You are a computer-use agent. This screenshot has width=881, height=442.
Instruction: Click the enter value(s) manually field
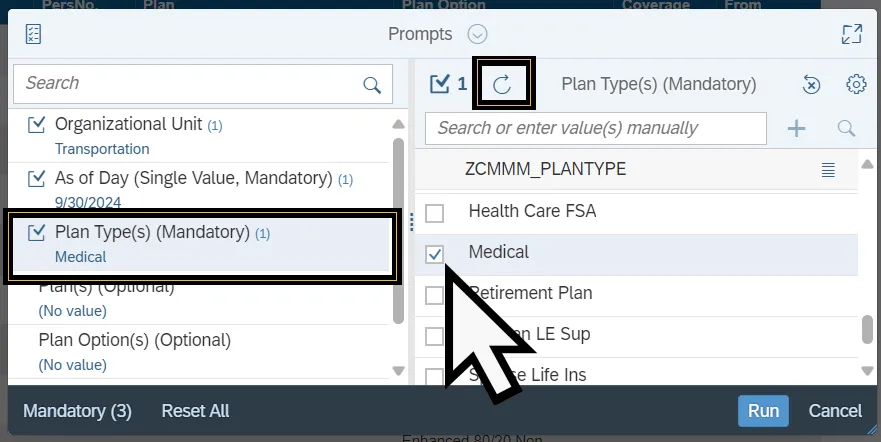coord(596,128)
